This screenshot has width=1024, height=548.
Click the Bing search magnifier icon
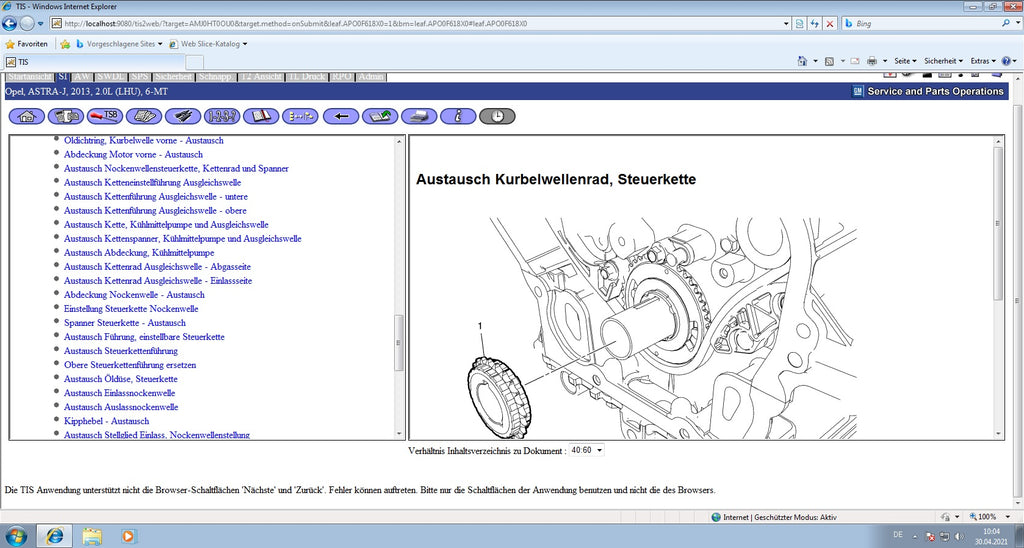tap(1006, 23)
